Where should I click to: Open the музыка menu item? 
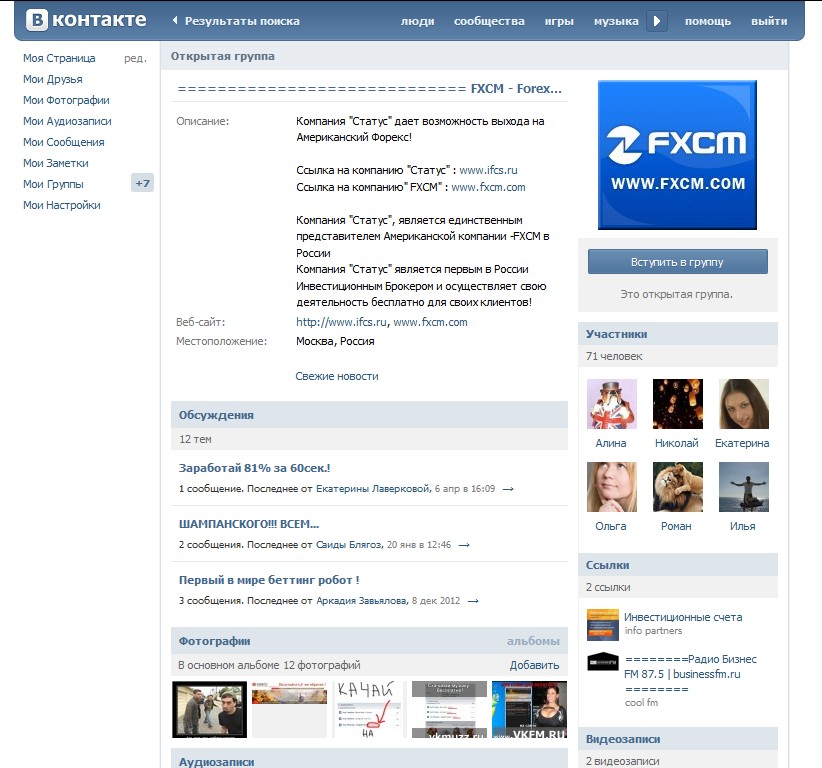tap(616, 21)
